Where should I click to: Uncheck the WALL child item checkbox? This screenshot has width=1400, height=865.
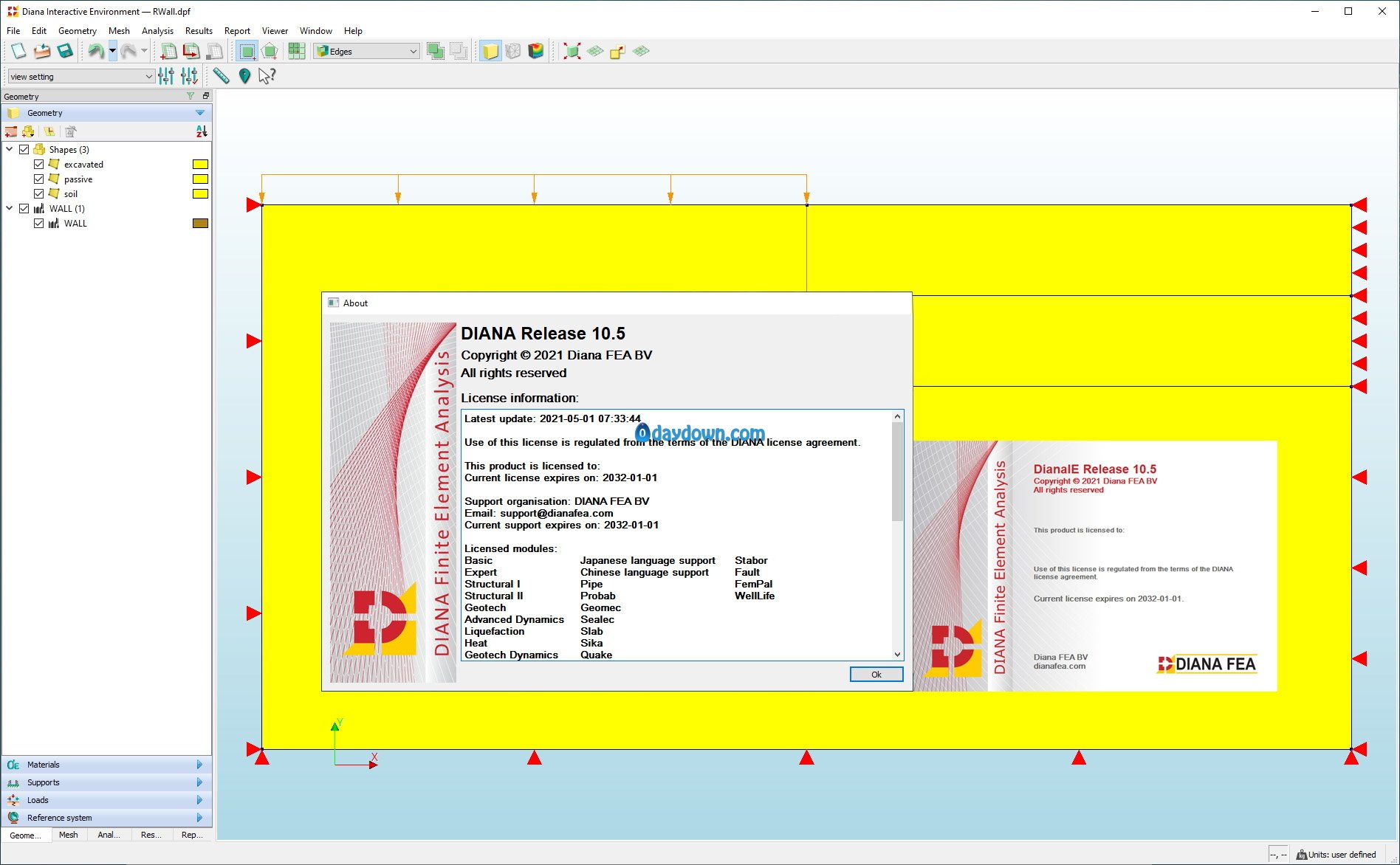pos(39,223)
